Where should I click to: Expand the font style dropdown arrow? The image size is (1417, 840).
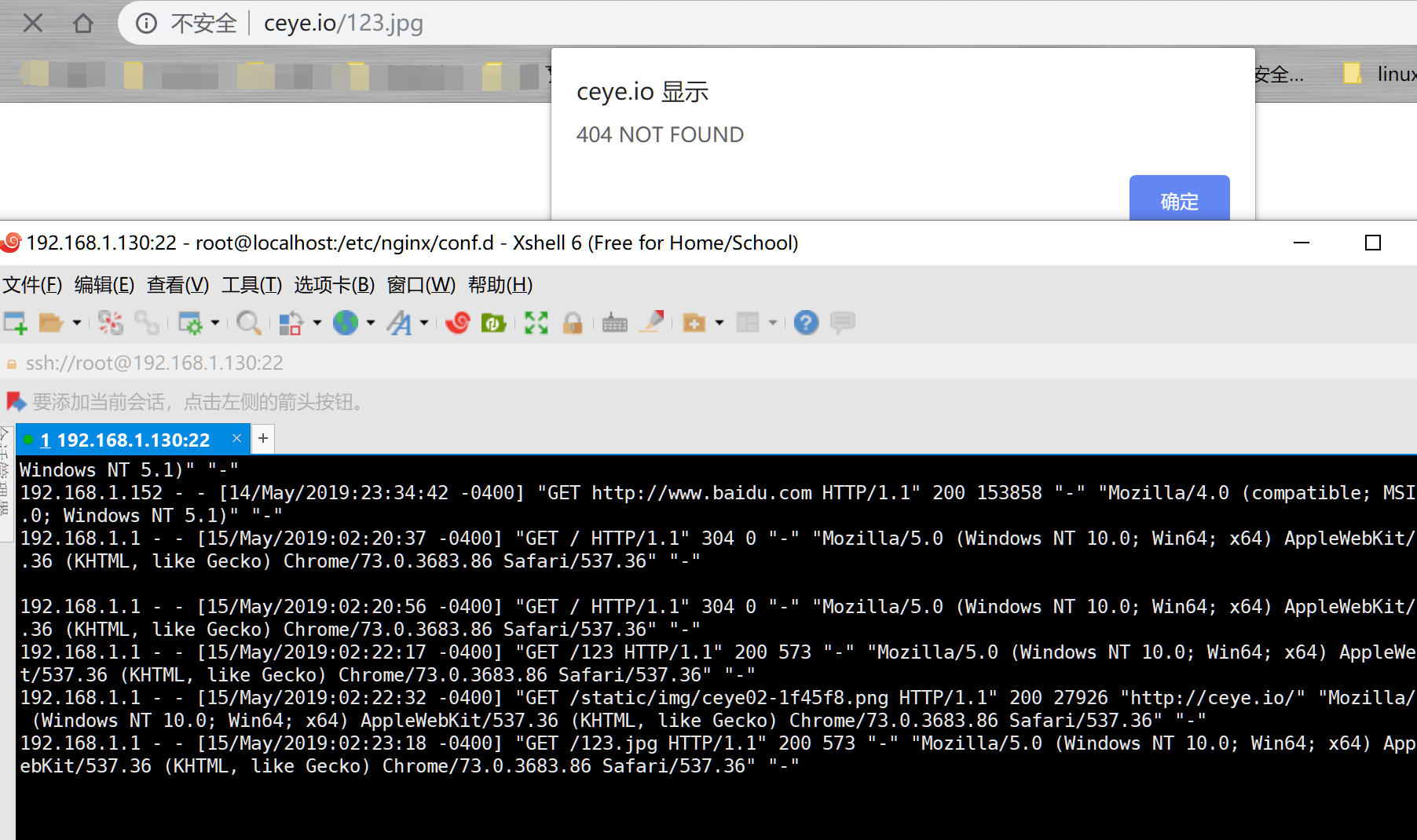tap(424, 323)
